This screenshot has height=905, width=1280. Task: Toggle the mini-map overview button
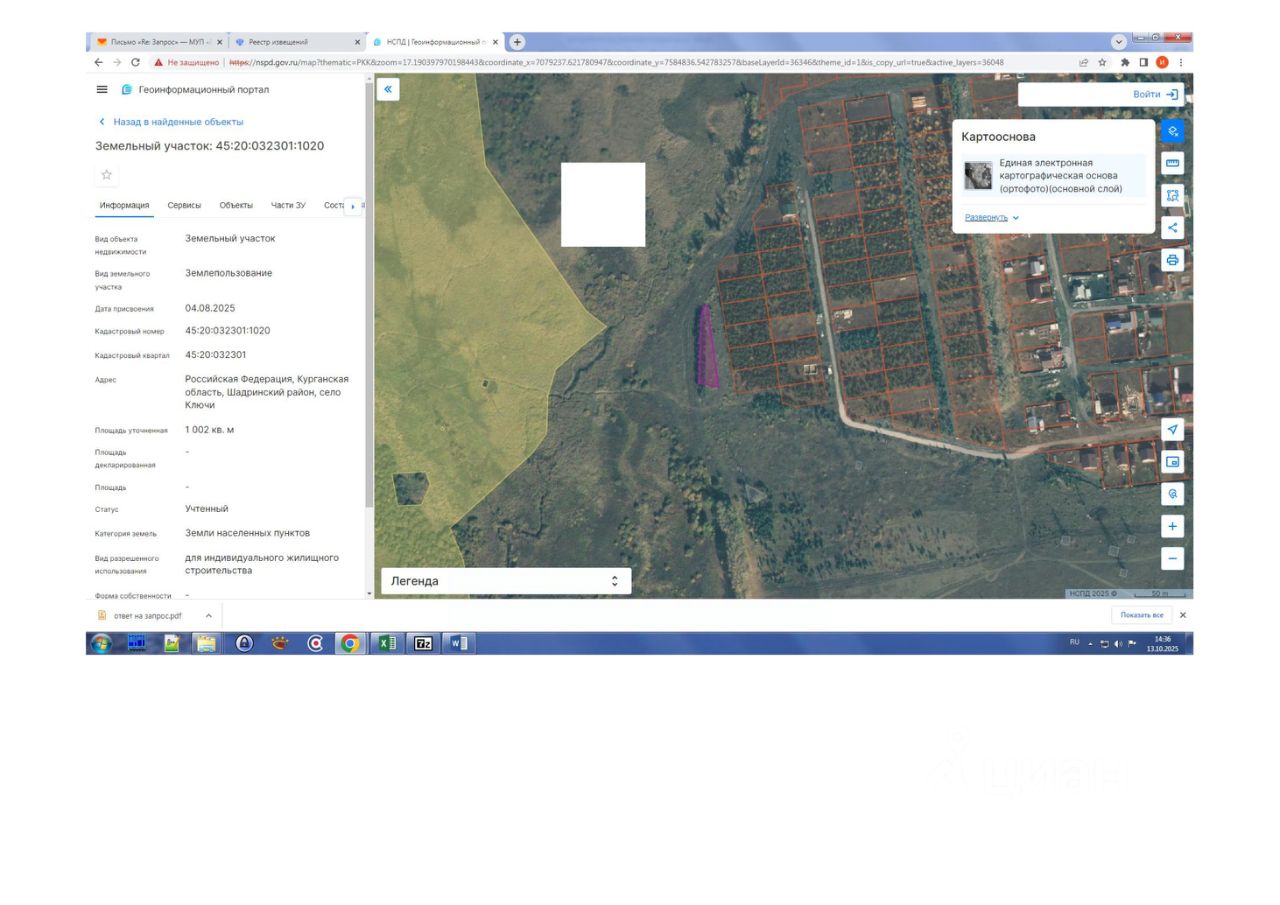[1173, 462]
